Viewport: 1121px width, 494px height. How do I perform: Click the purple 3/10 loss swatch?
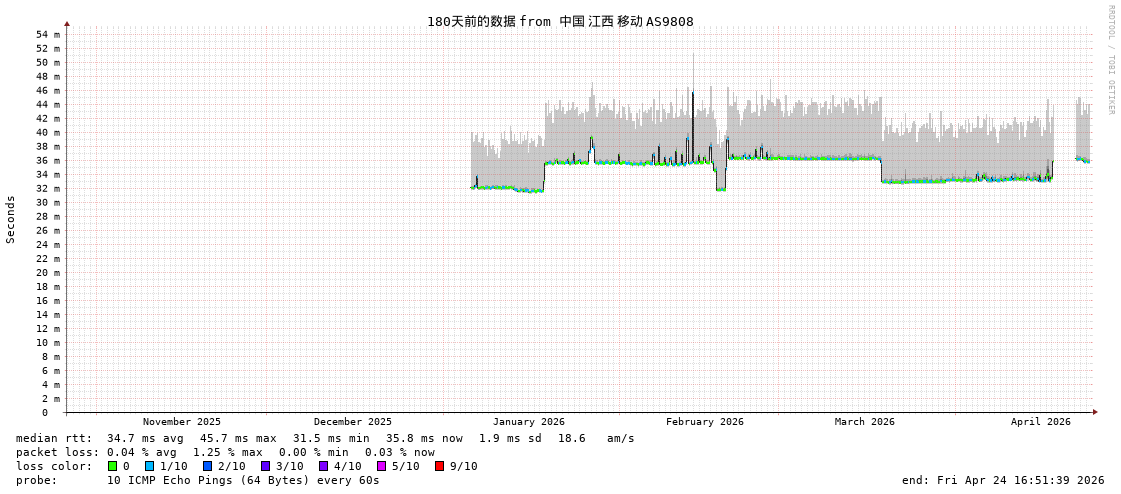click(265, 466)
